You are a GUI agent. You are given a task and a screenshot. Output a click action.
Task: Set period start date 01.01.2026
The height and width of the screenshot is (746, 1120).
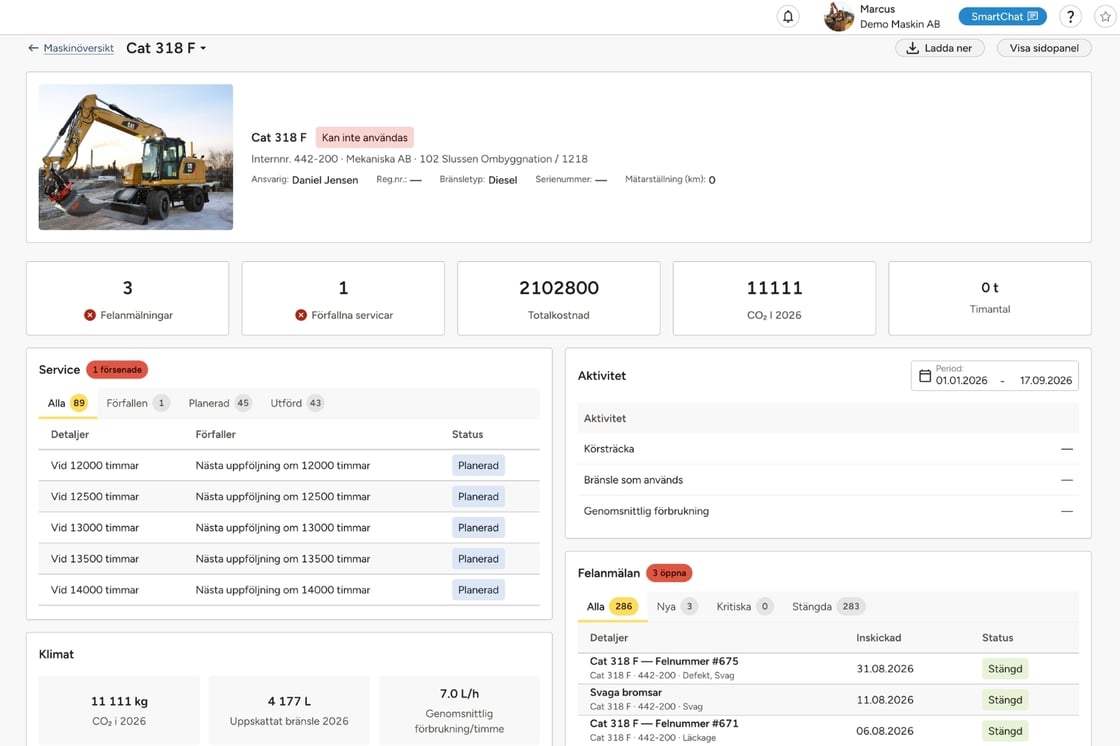click(x=961, y=380)
